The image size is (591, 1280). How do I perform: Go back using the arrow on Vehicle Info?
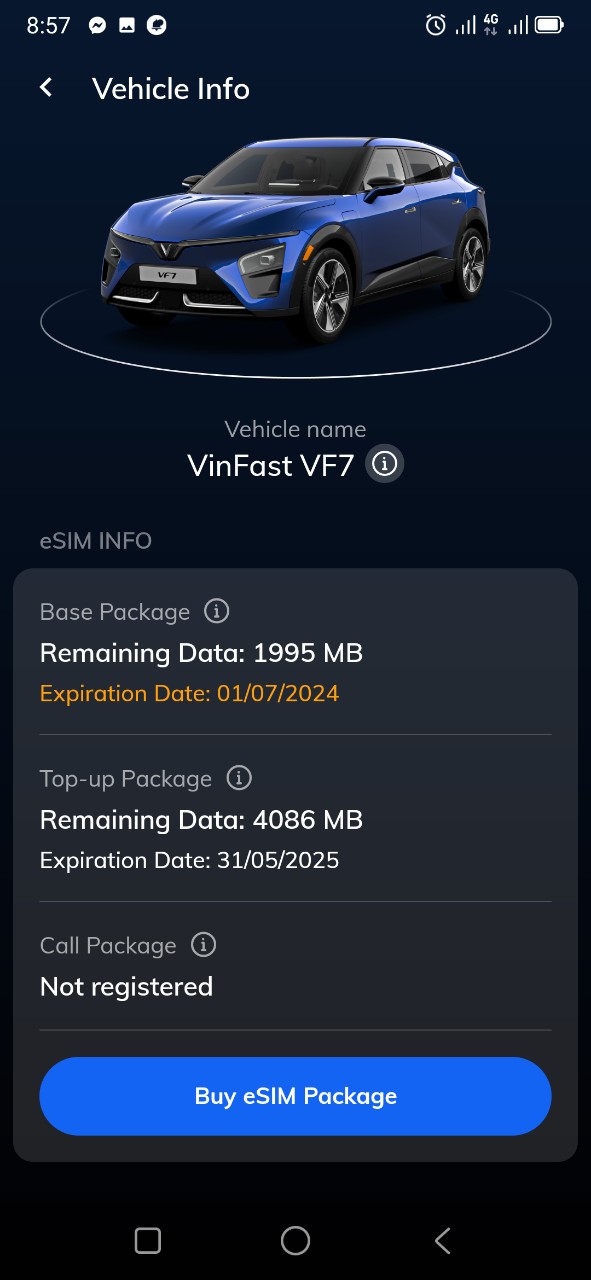45,88
